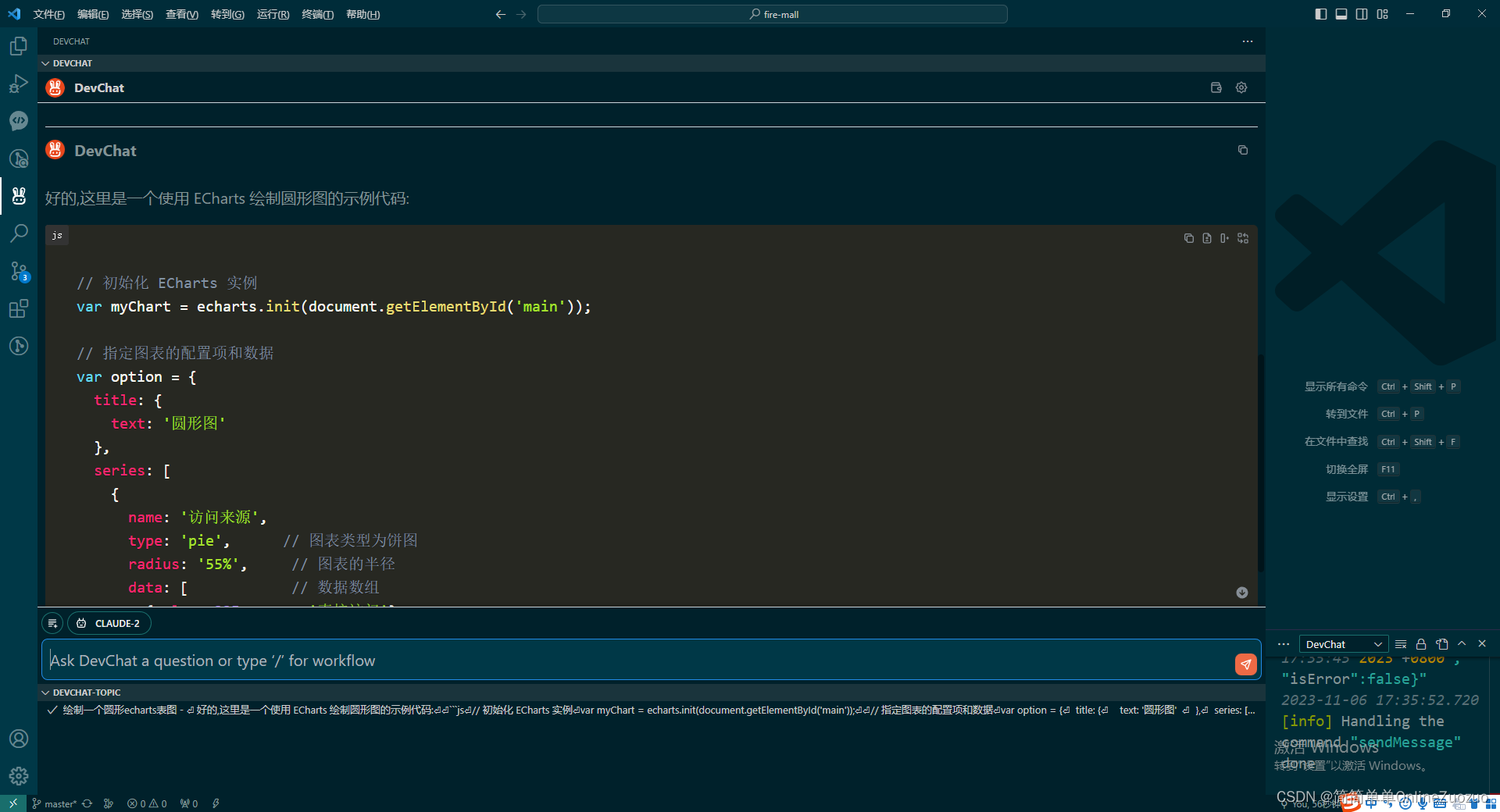Insert code at cursor position icon
The height and width of the screenshot is (812, 1500).
(x=1225, y=238)
